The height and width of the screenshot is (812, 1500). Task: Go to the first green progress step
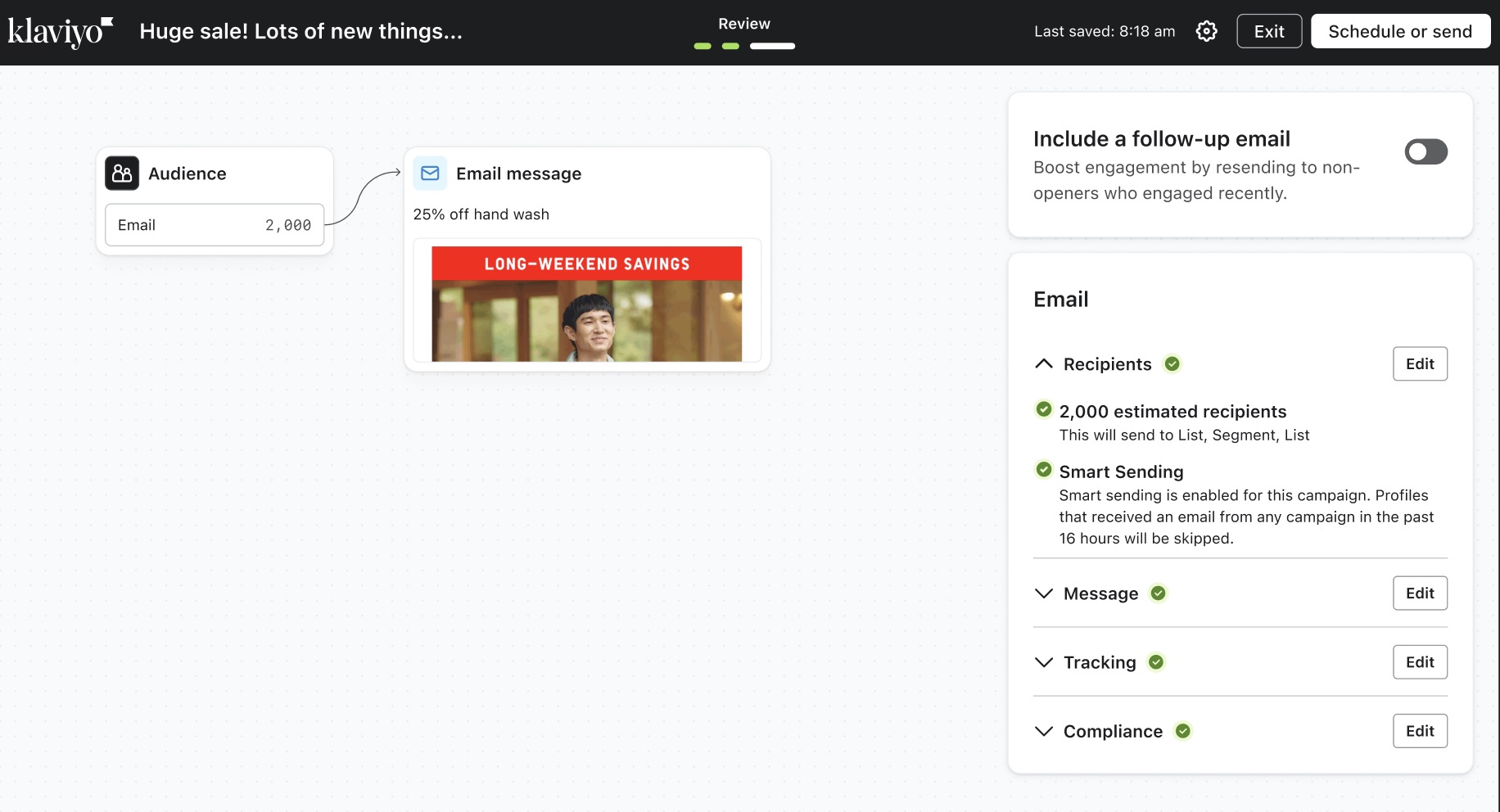click(x=703, y=46)
